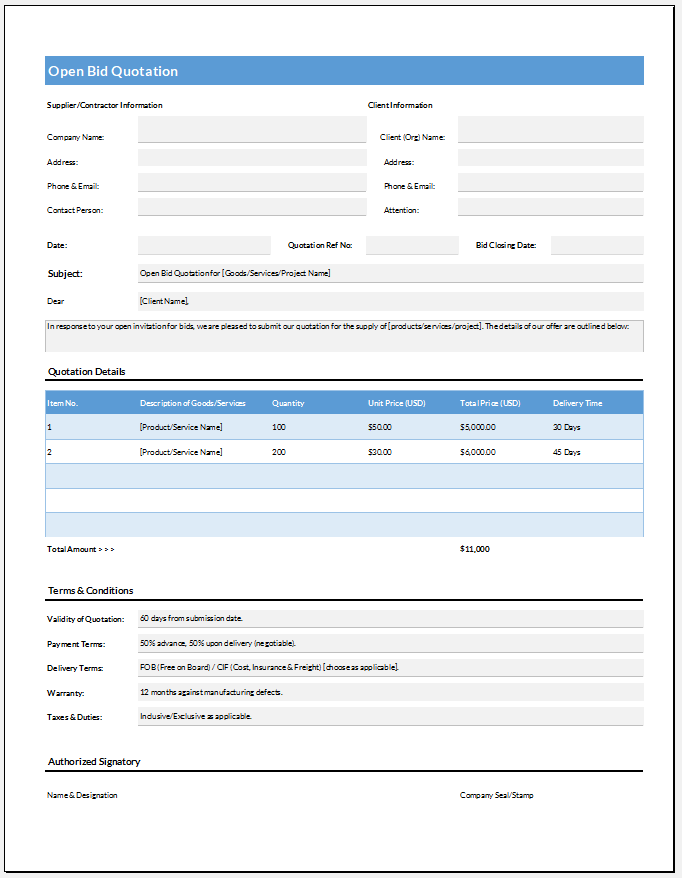Select the Client (Org) Name field
682x878 pixels.
tap(550, 131)
